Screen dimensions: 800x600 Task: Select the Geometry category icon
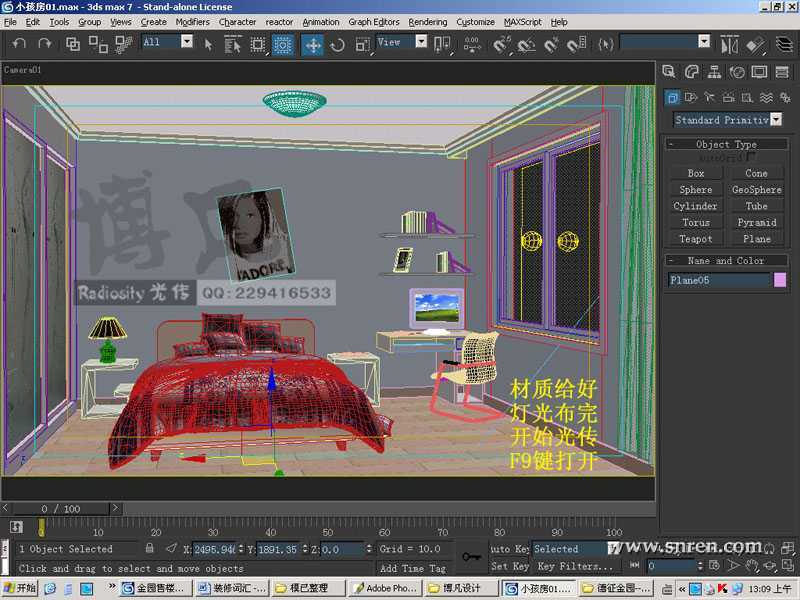[x=672, y=97]
